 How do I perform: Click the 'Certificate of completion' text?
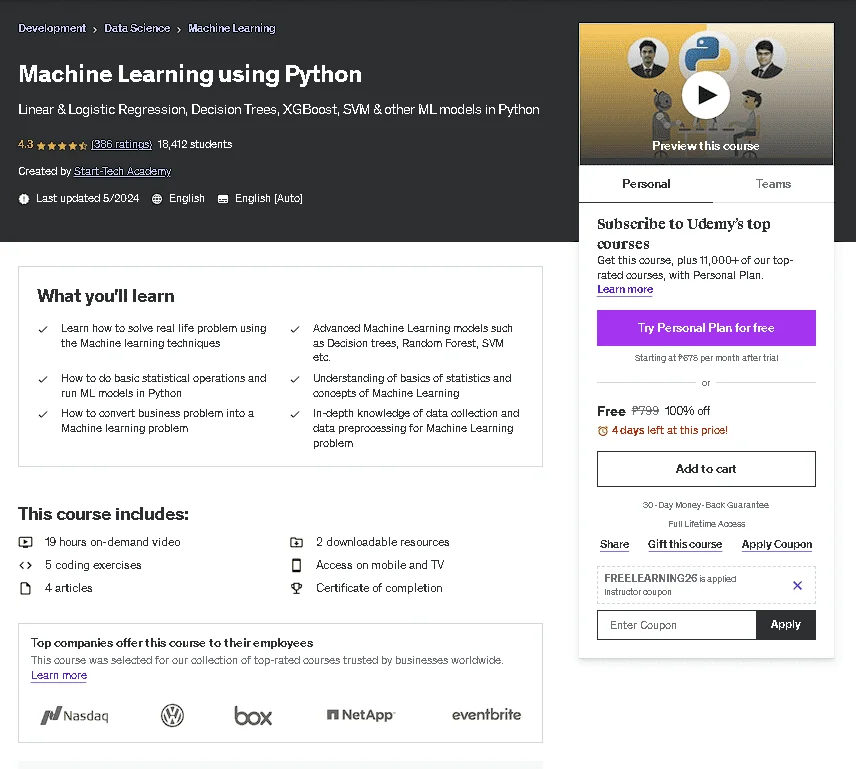pos(379,588)
